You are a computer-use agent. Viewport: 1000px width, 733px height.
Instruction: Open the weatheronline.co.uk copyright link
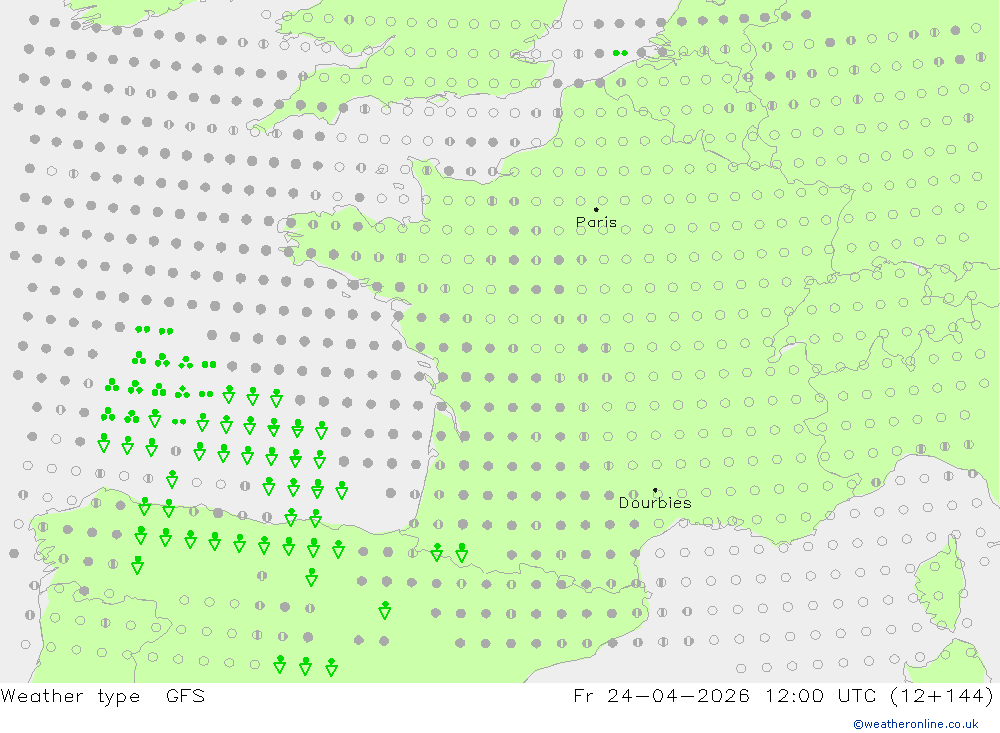[916, 724]
